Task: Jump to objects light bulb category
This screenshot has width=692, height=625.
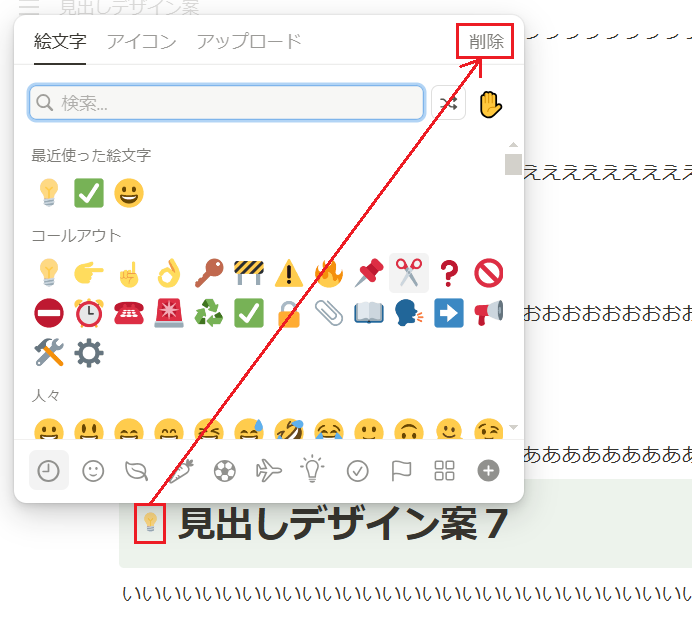Action: (x=312, y=469)
